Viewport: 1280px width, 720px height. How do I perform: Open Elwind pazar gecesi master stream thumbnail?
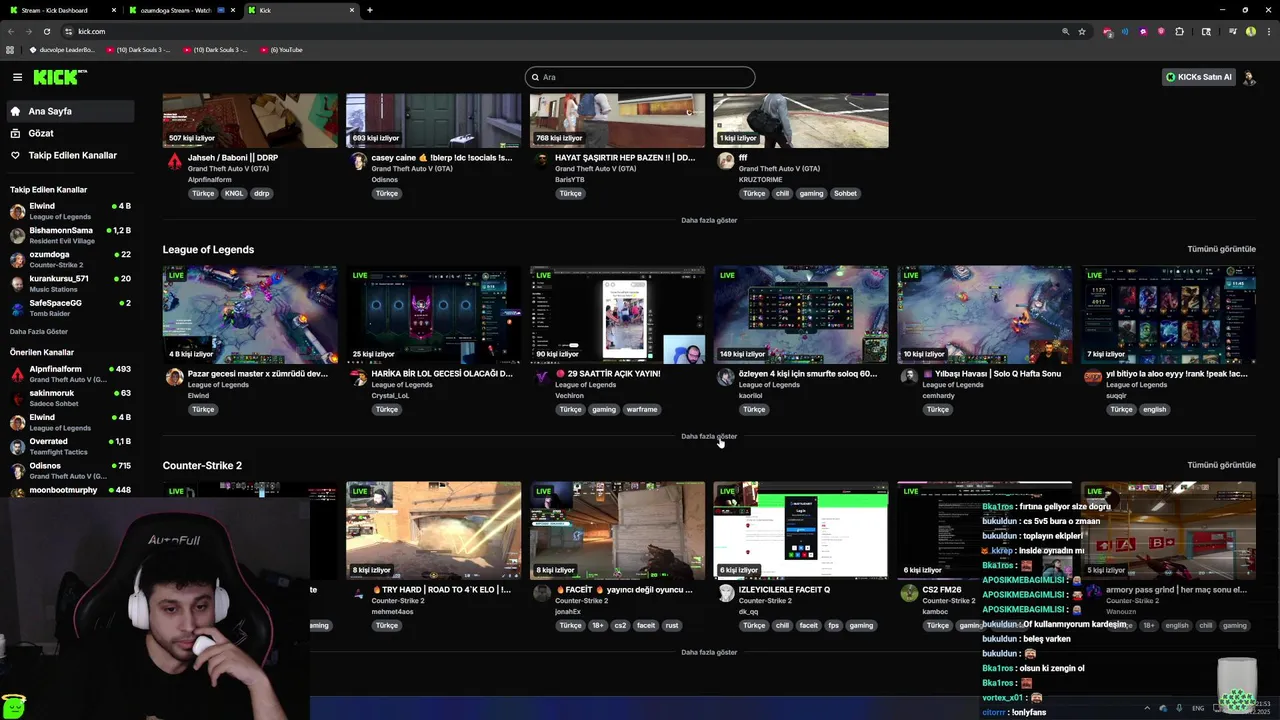click(250, 314)
